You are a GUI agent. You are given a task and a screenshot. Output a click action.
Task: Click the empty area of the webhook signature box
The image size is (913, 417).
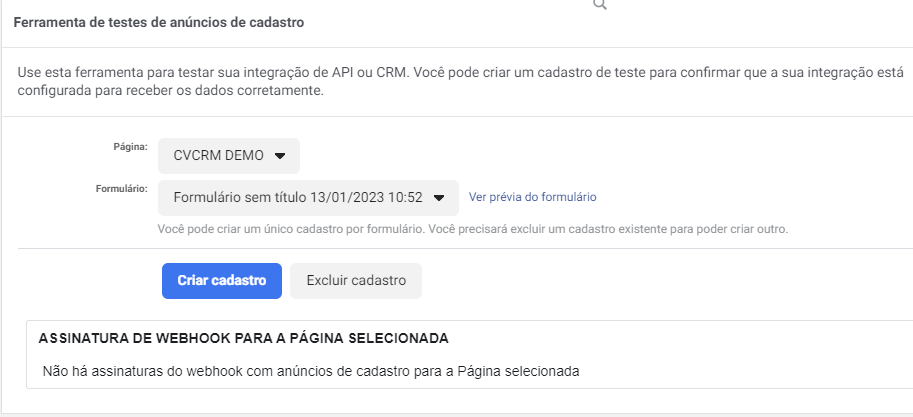point(745,355)
